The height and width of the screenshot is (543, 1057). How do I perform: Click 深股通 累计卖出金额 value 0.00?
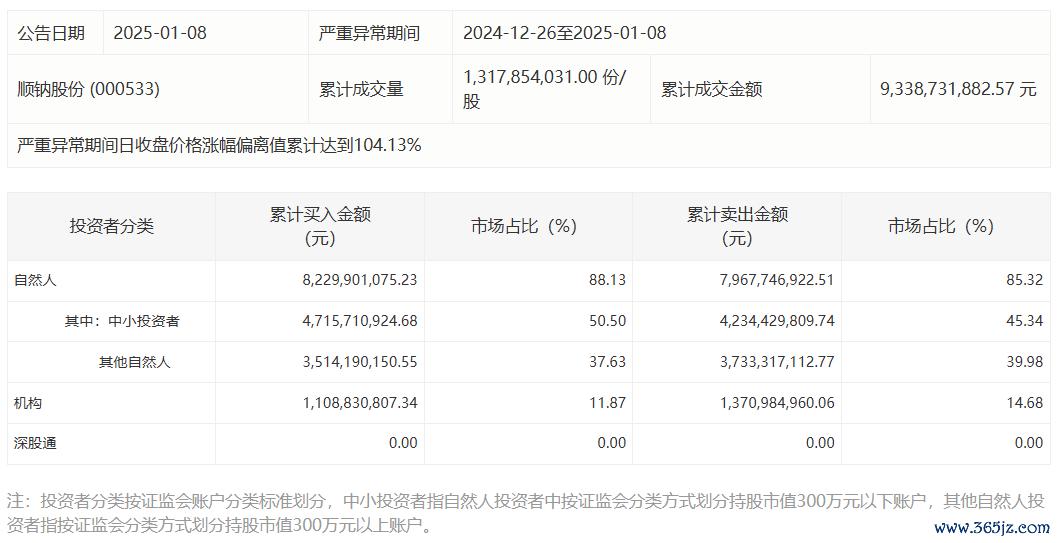tap(820, 443)
